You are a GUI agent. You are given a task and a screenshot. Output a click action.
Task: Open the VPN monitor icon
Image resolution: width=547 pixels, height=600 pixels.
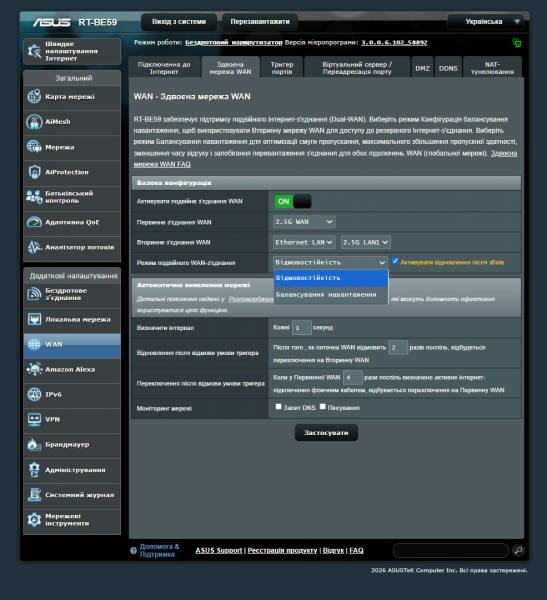[34, 419]
